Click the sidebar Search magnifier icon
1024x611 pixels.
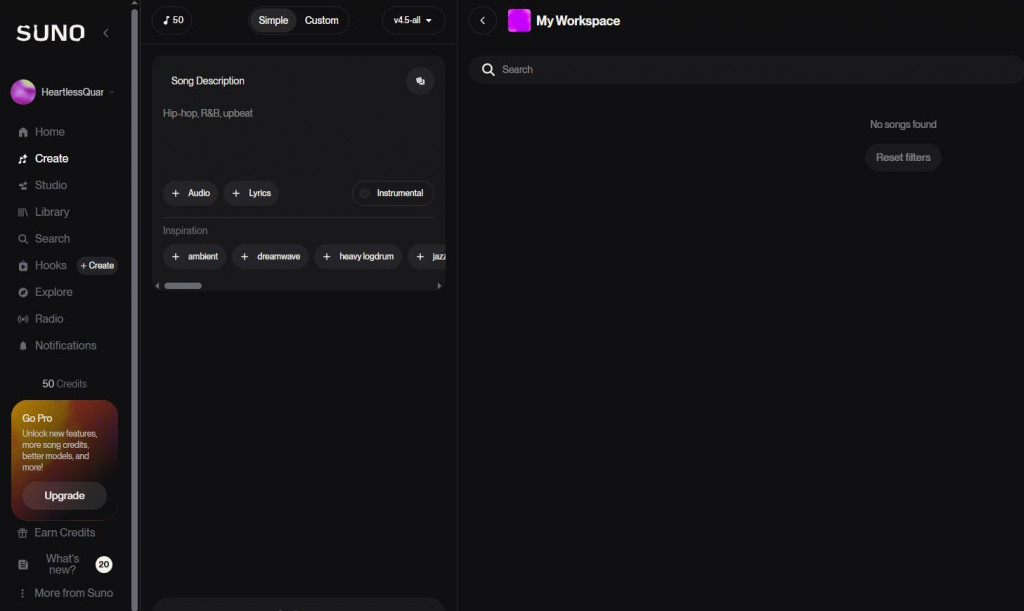pos(23,240)
